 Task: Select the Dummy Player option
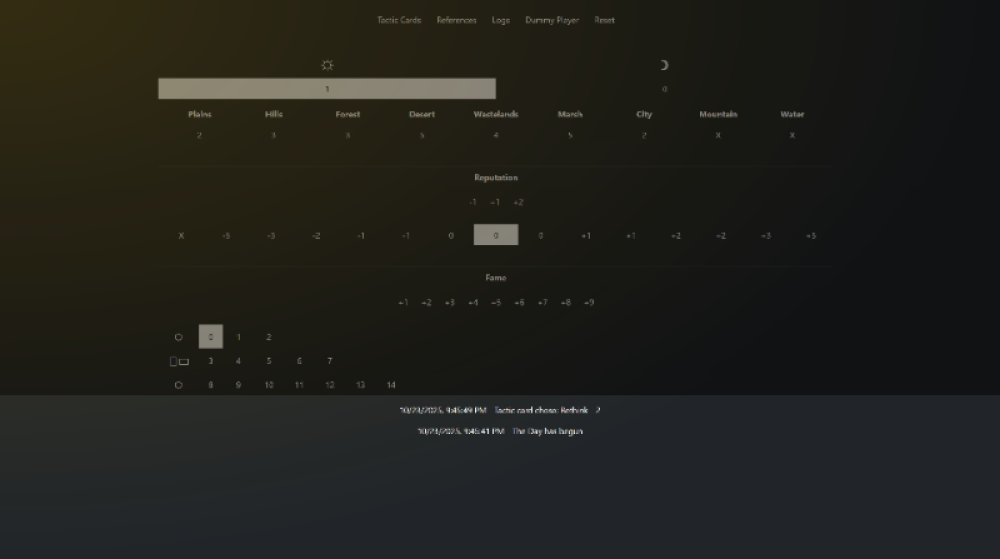coord(552,20)
